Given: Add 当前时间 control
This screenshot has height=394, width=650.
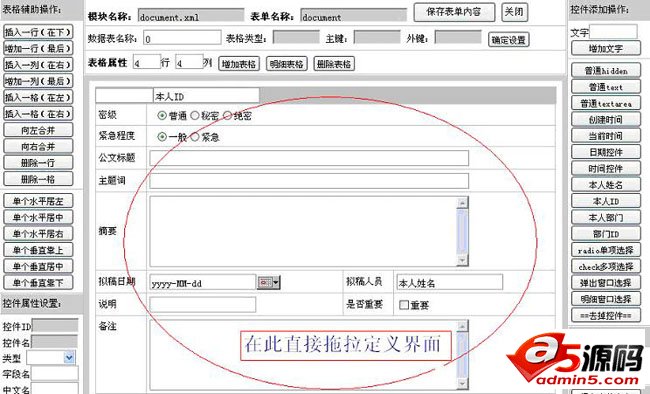Looking at the screenshot, I should tap(606, 136).
